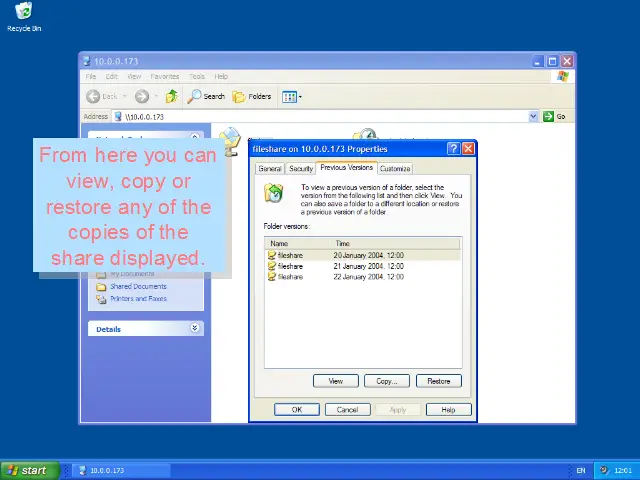640x480 pixels.
Task: Click the Help button in the dialog
Action: (x=448, y=409)
